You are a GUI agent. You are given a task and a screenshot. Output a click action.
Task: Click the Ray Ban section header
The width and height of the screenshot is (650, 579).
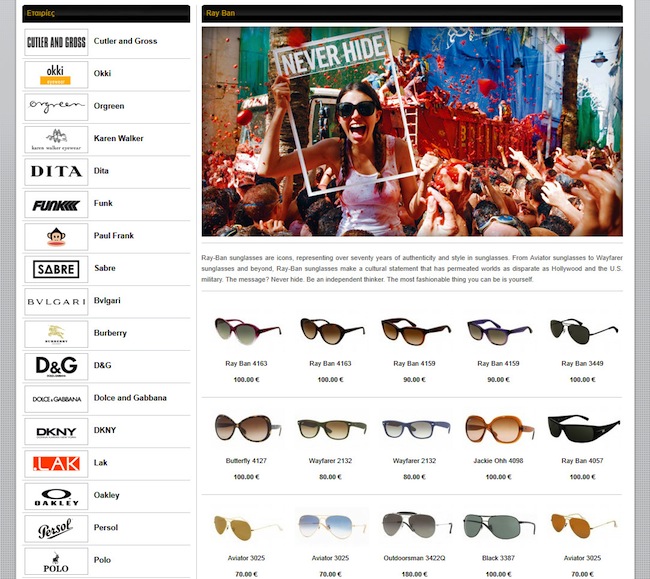coord(412,13)
